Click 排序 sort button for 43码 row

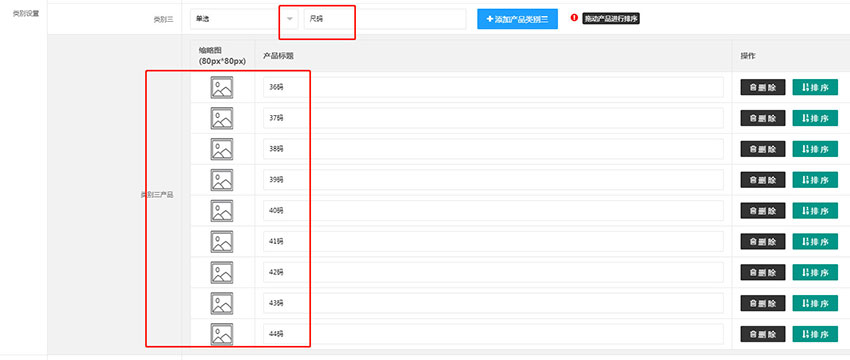point(815,304)
